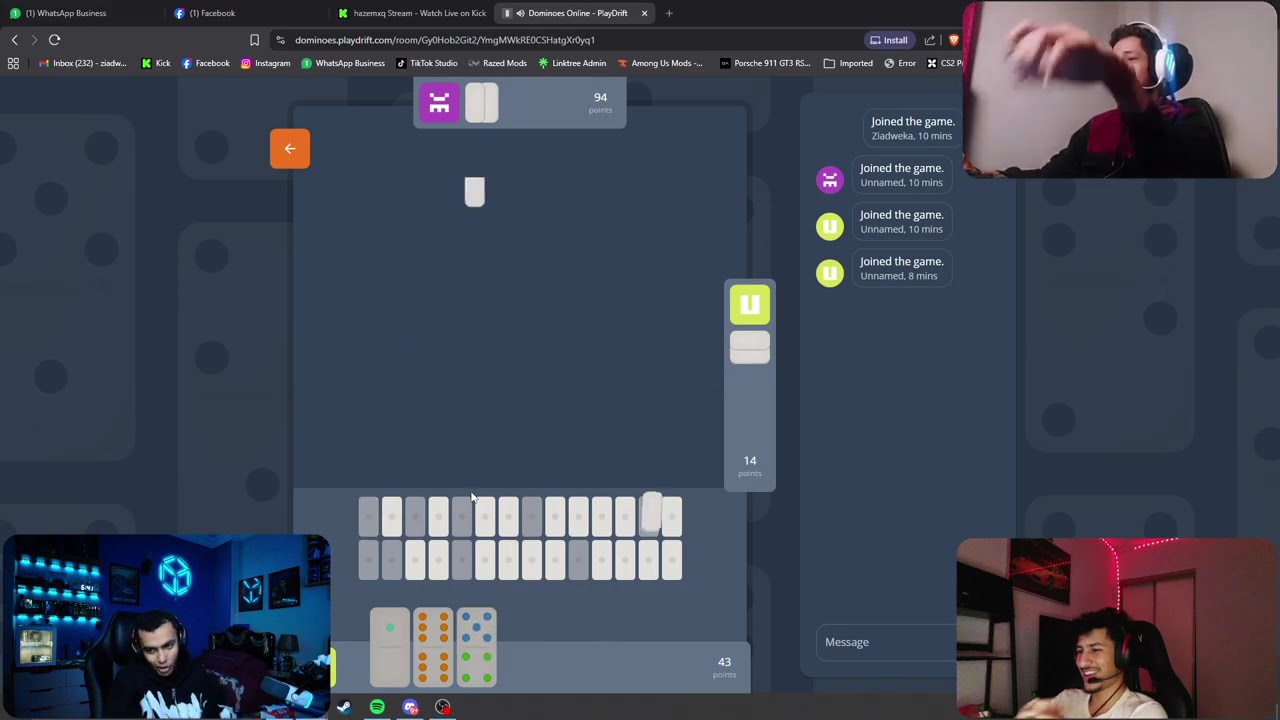The width and height of the screenshot is (1280, 720).
Task: Select the orange six-six domino tile
Action: coord(433,647)
